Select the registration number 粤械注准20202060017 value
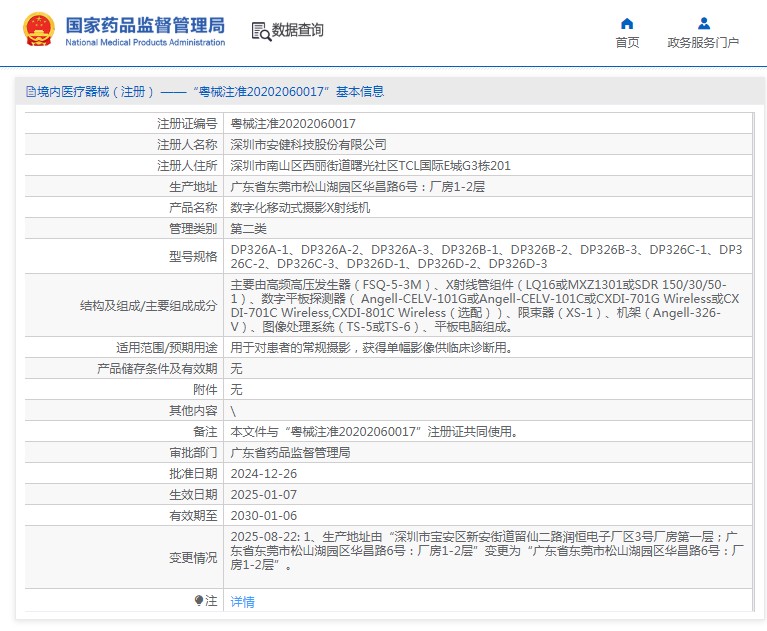Viewport: 767px width, 631px height. click(293, 124)
